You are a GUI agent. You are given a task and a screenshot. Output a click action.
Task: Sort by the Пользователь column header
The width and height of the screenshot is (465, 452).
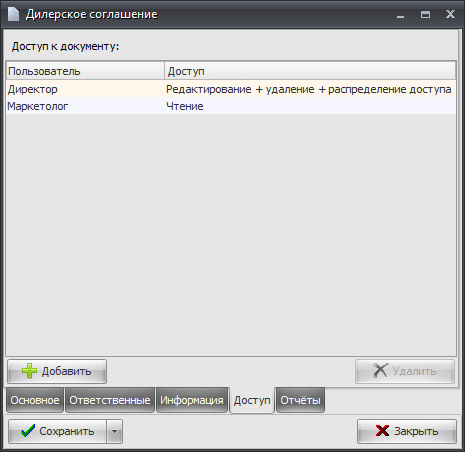tap(85, 71)
